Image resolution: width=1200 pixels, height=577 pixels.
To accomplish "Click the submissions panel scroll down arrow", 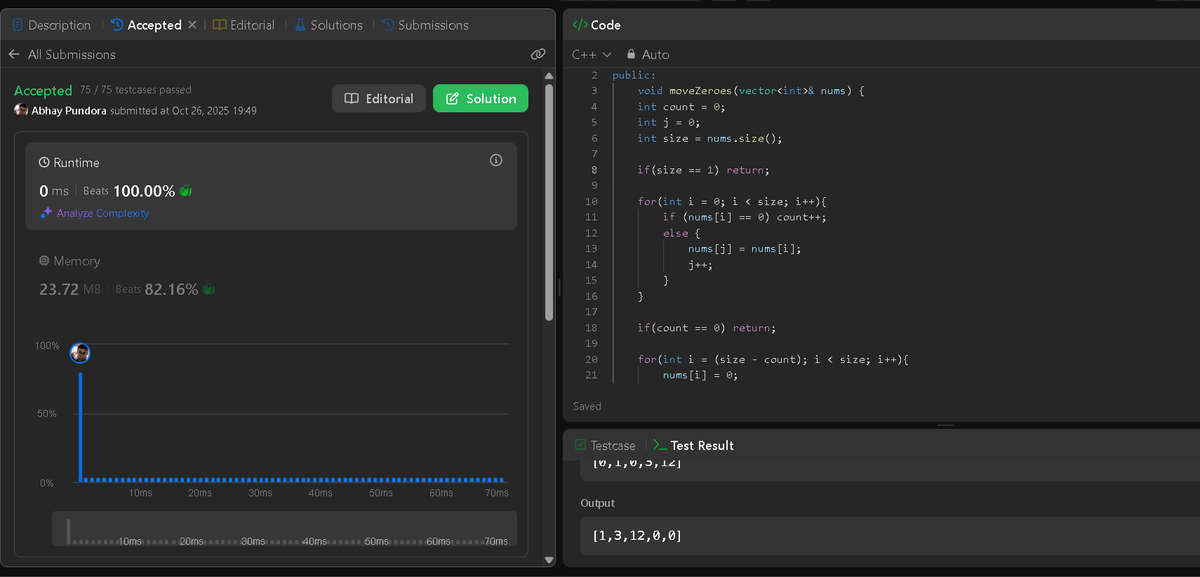I will tap(549, 560).
